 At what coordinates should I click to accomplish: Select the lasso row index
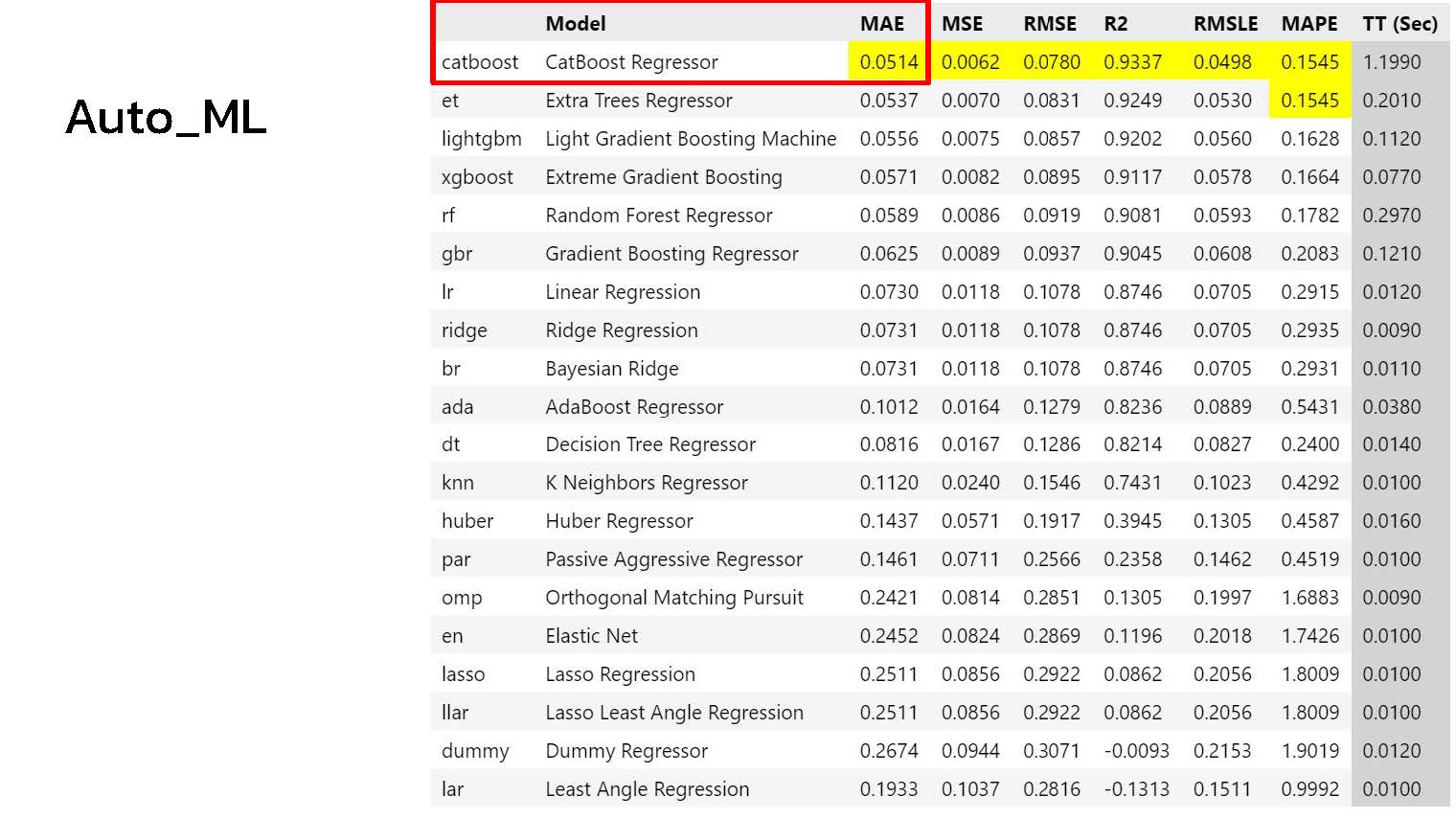(x=463, y=674)
